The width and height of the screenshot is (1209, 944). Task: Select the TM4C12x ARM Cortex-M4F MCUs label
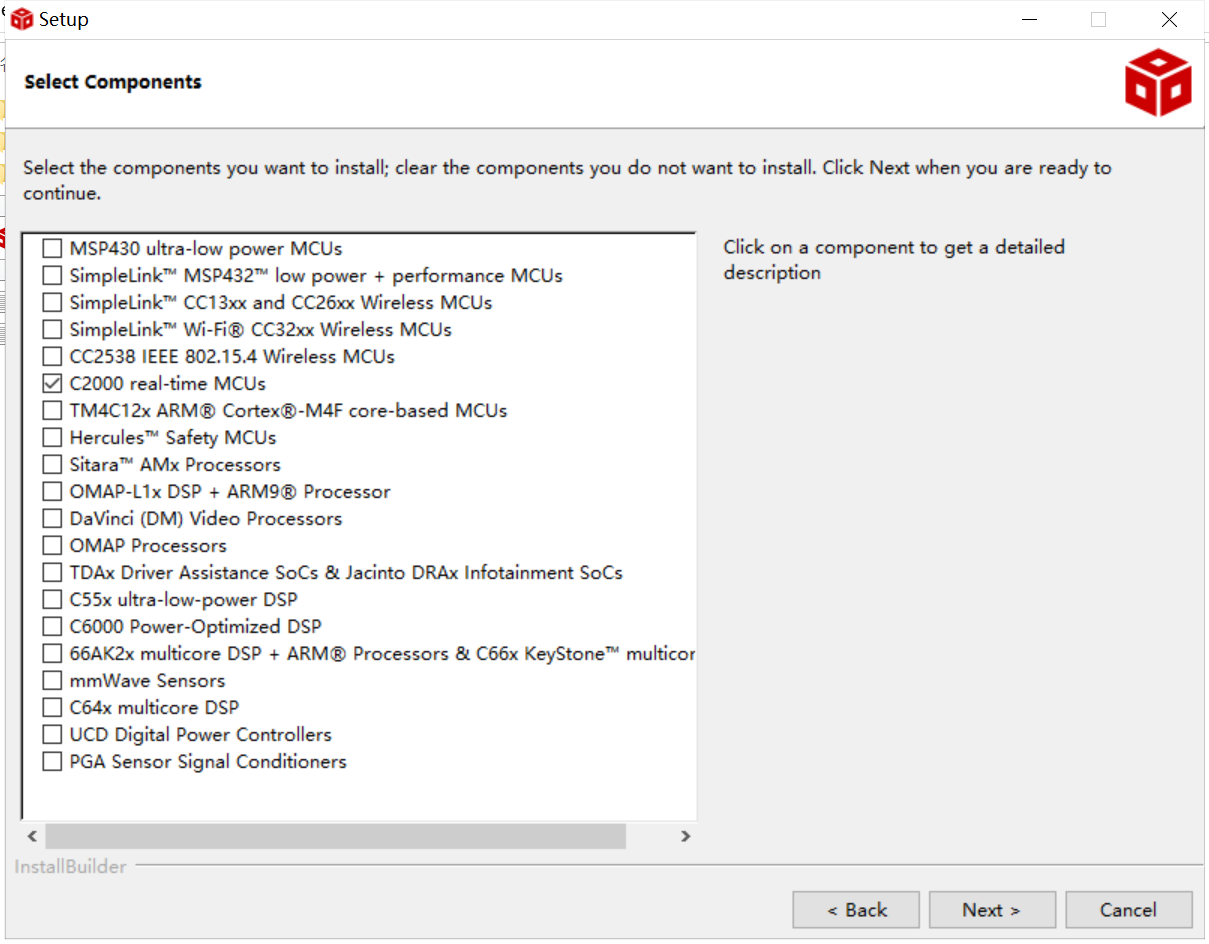288,410
